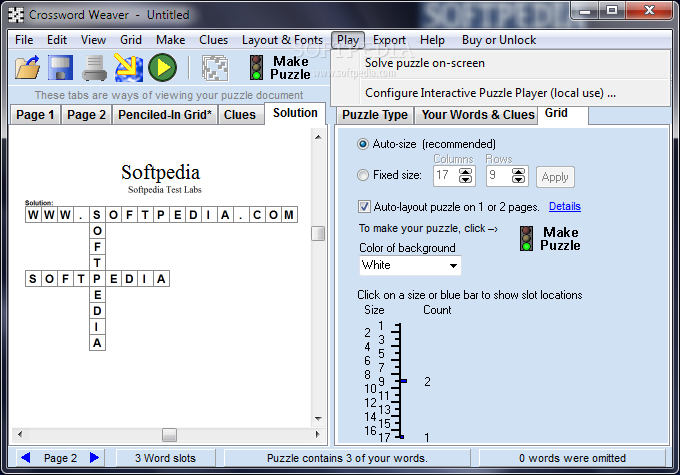The image size is (680, 475).
Task: Switch to the left-panel Clues tab
Action: pyautogui.click(x=240, y=115)
